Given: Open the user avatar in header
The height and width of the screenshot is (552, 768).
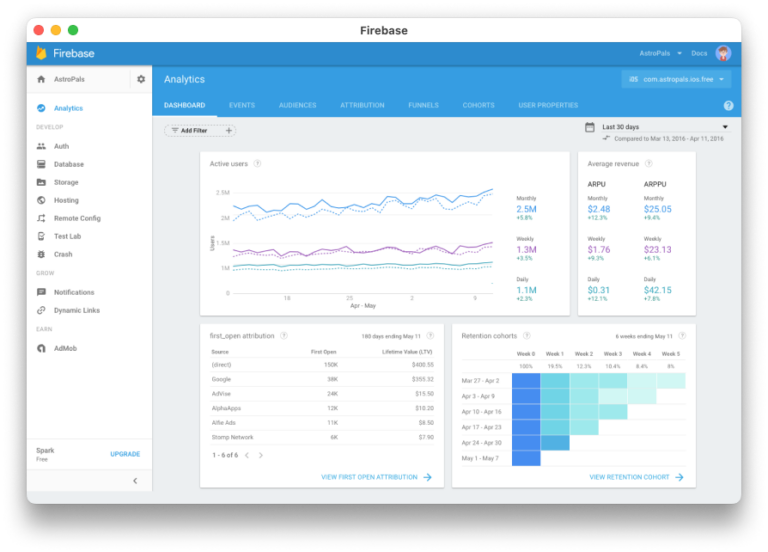Looking at the screenshot, I should click(723, 53).
